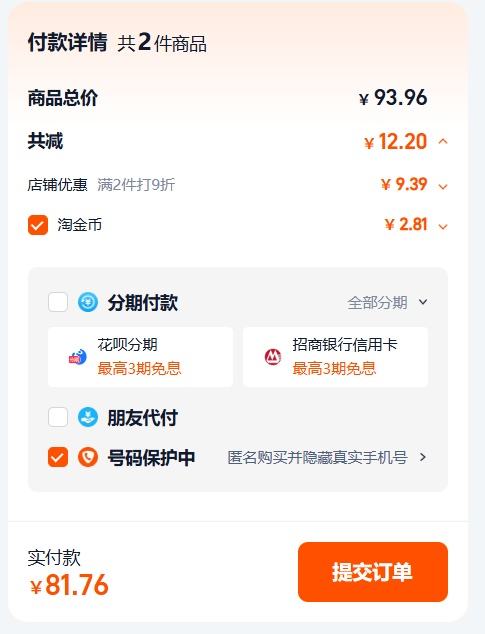Screen dimensions: 485x634
Task: Disable the 号码保护中 checkbox
Action: [58, 457]
